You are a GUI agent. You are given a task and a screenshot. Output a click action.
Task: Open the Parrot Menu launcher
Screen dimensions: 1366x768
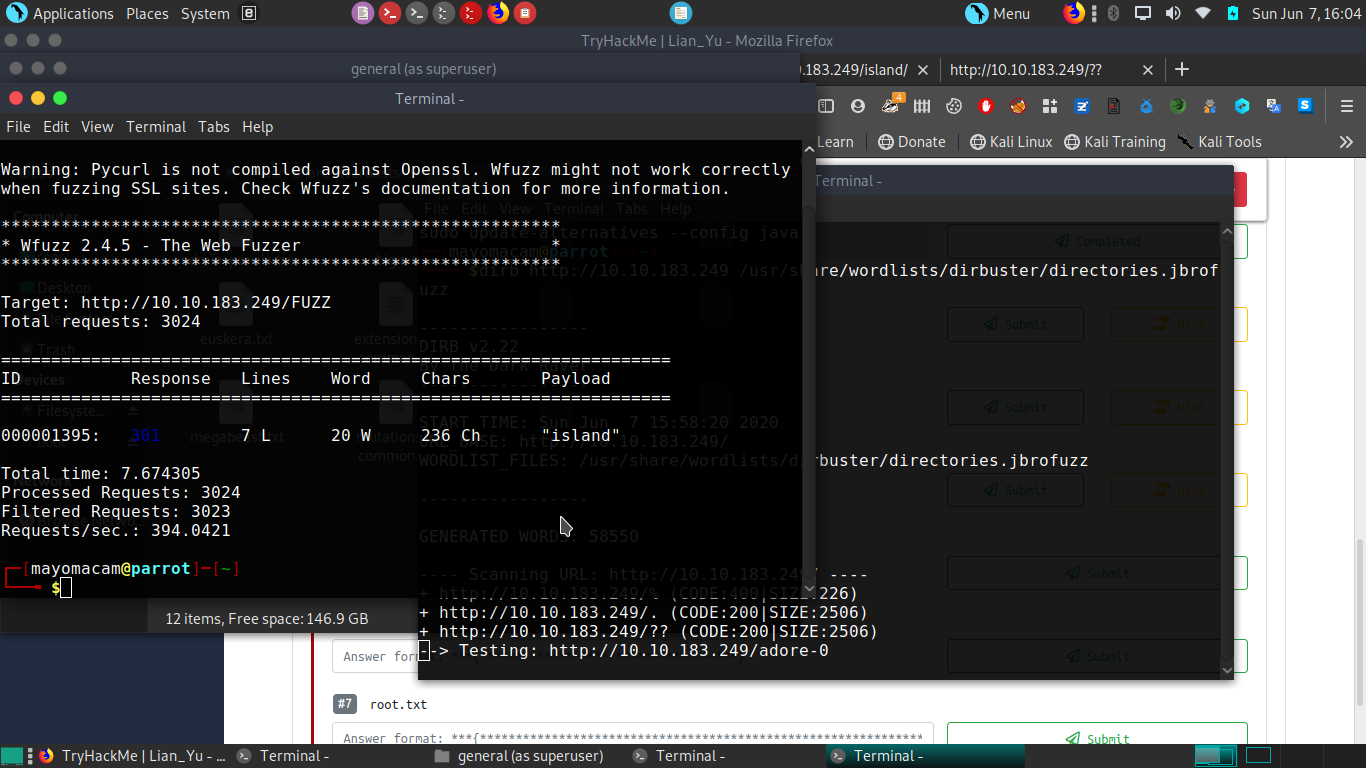pyautogui.click(x=999, y=13)
